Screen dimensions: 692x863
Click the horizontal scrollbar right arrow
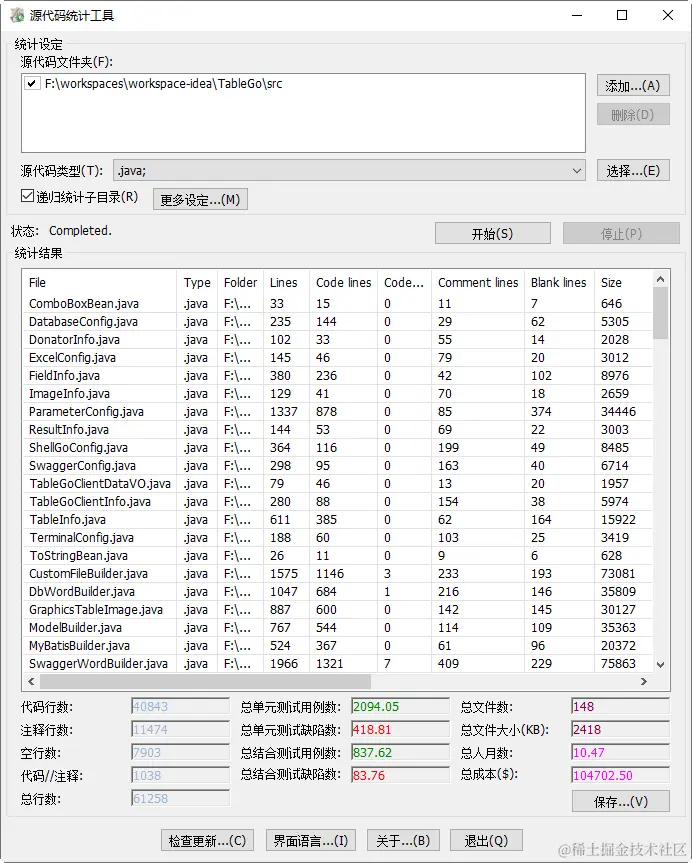[x=644, y=681]
